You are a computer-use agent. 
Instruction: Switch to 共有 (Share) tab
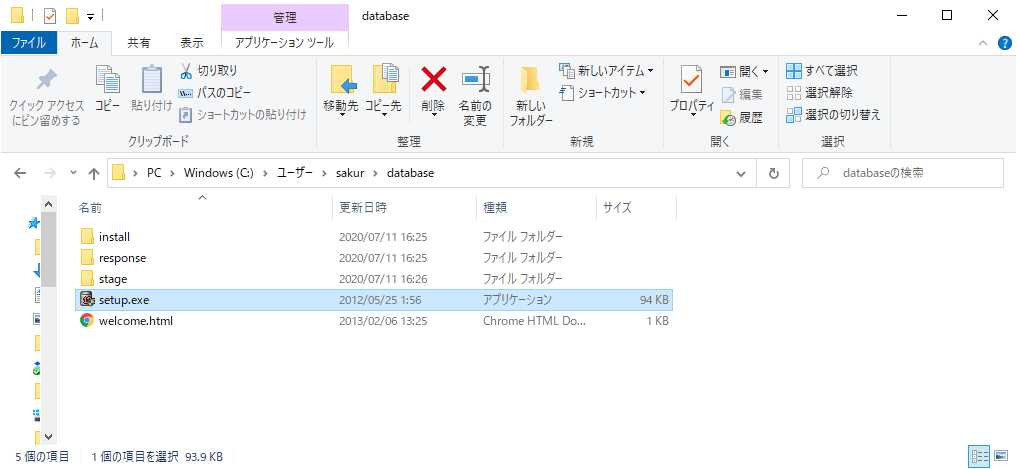tap(139, 43)
